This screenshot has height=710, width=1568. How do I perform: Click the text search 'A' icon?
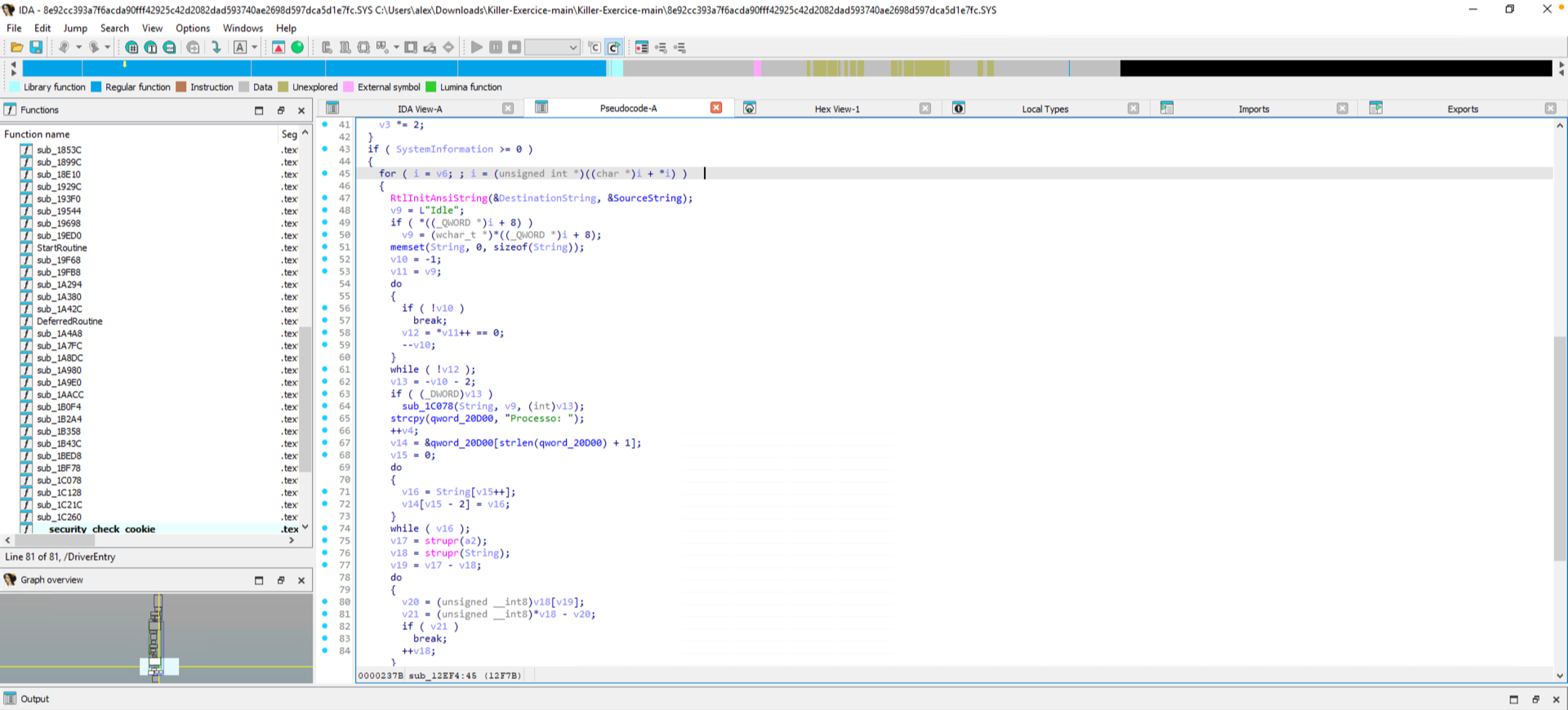click(240, 47)
